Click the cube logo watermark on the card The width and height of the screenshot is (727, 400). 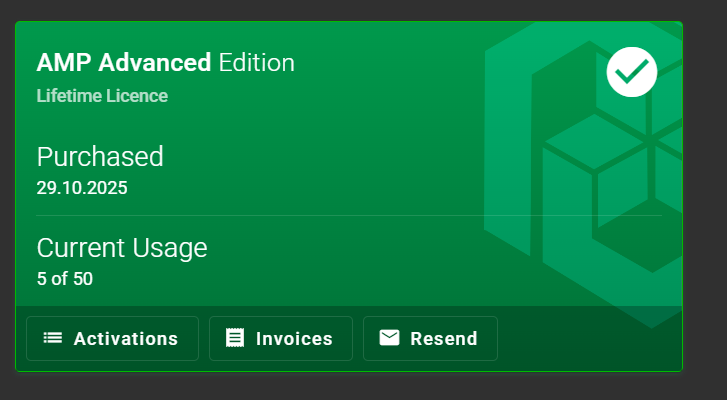click(590, 180)
